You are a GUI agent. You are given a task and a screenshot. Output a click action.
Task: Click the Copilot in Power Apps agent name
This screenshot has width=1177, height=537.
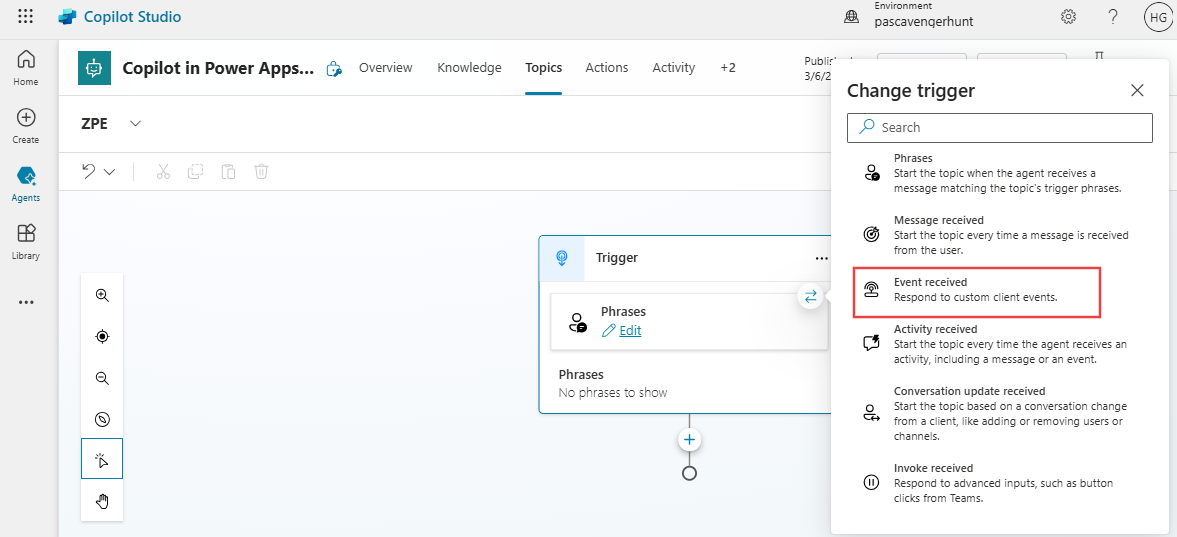point(218,68)
